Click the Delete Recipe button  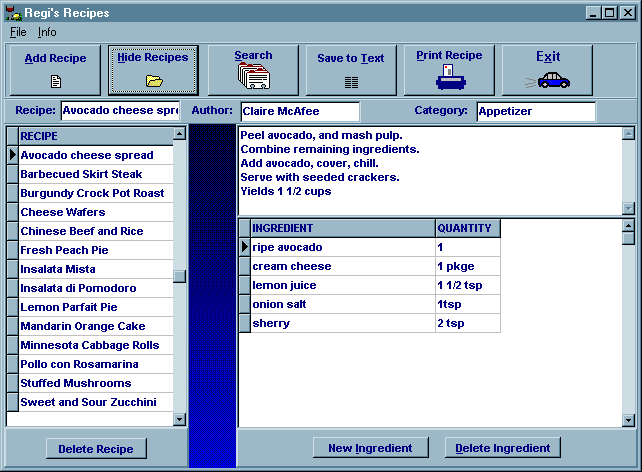tap(96, 449)
